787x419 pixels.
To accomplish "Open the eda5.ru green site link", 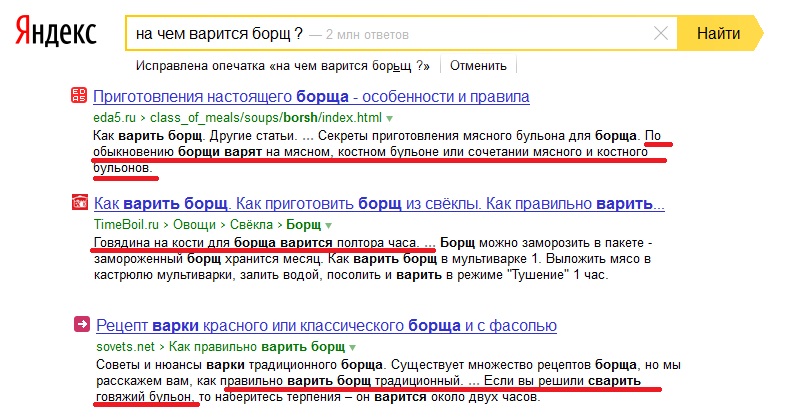I will coord(112,117).
